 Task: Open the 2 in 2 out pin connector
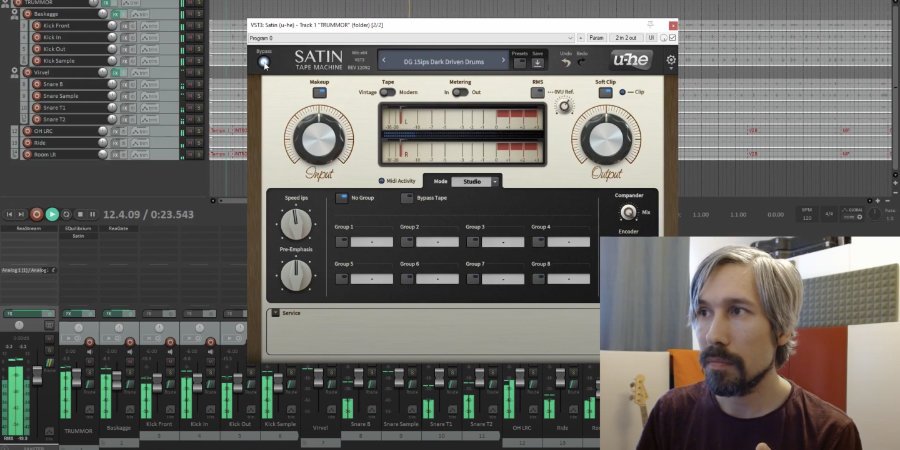click(626, 38)
